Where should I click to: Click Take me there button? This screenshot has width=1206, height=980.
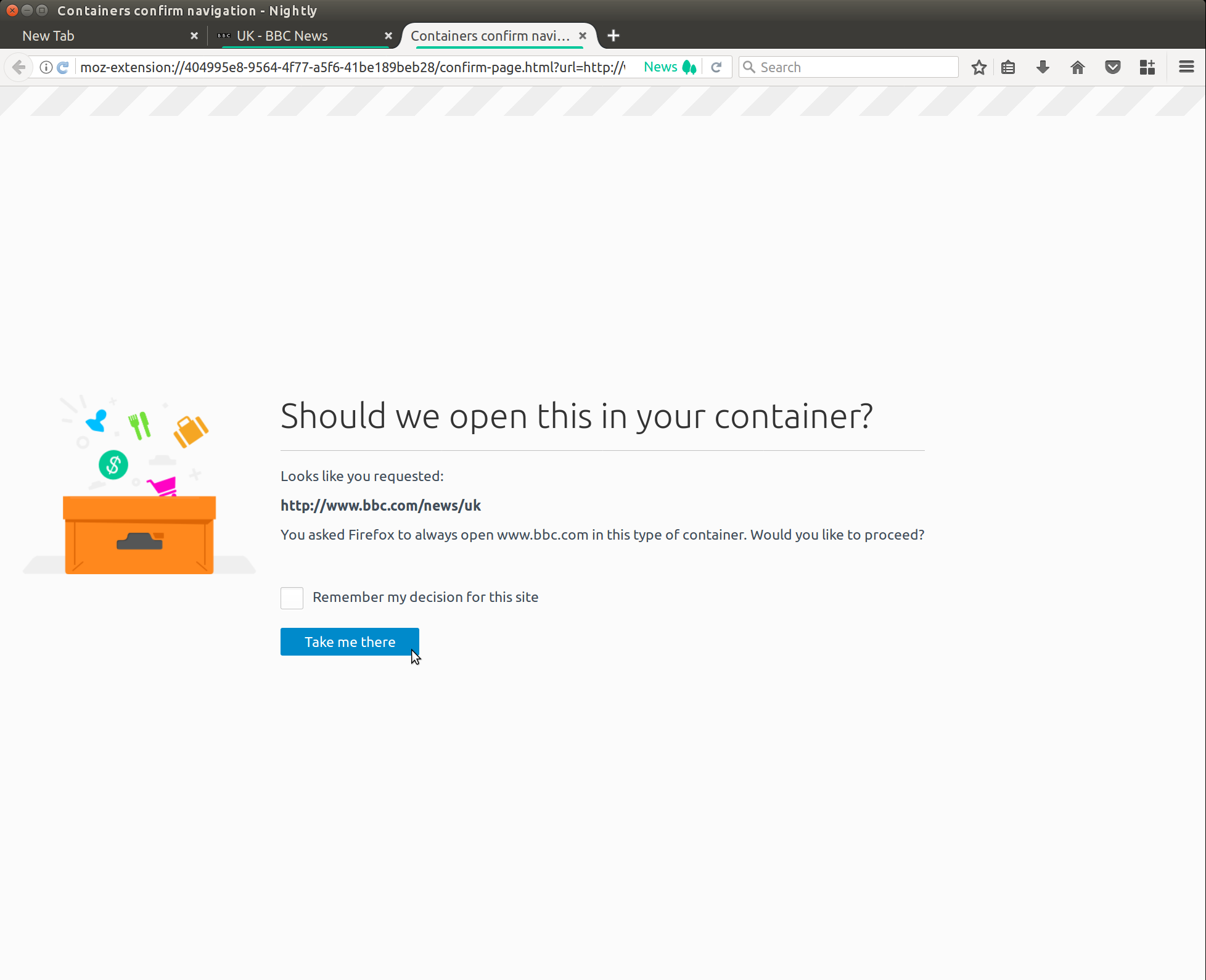point(349,642)
